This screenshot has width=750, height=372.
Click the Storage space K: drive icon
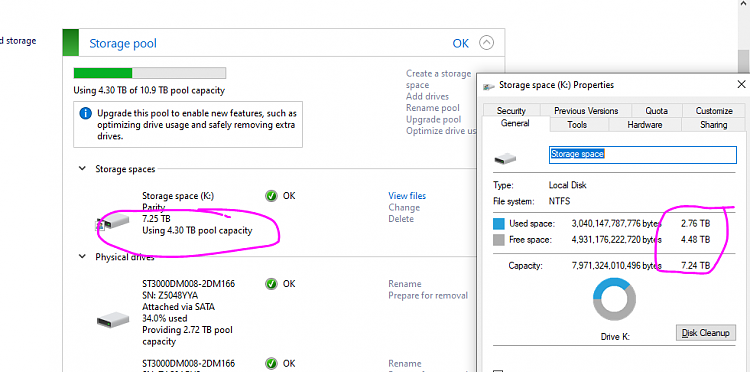113,222
